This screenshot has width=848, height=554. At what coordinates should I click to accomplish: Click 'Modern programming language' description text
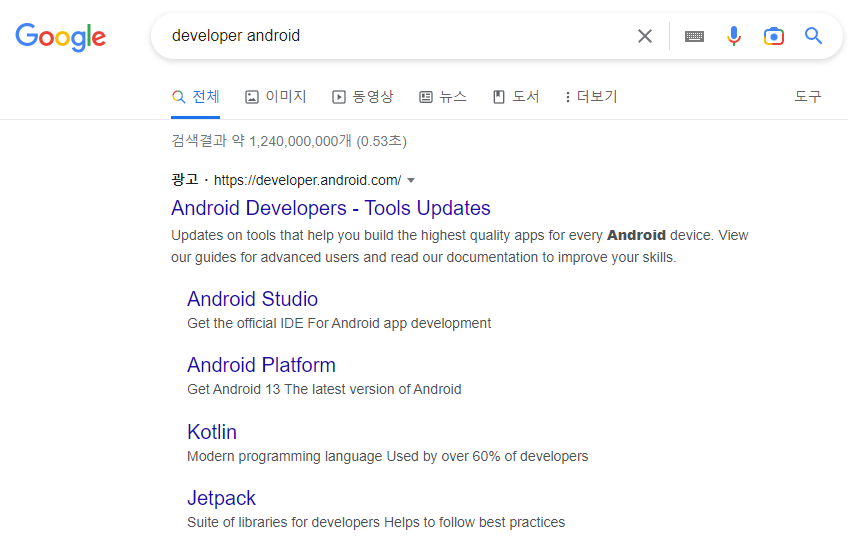[x=388, y=457]
